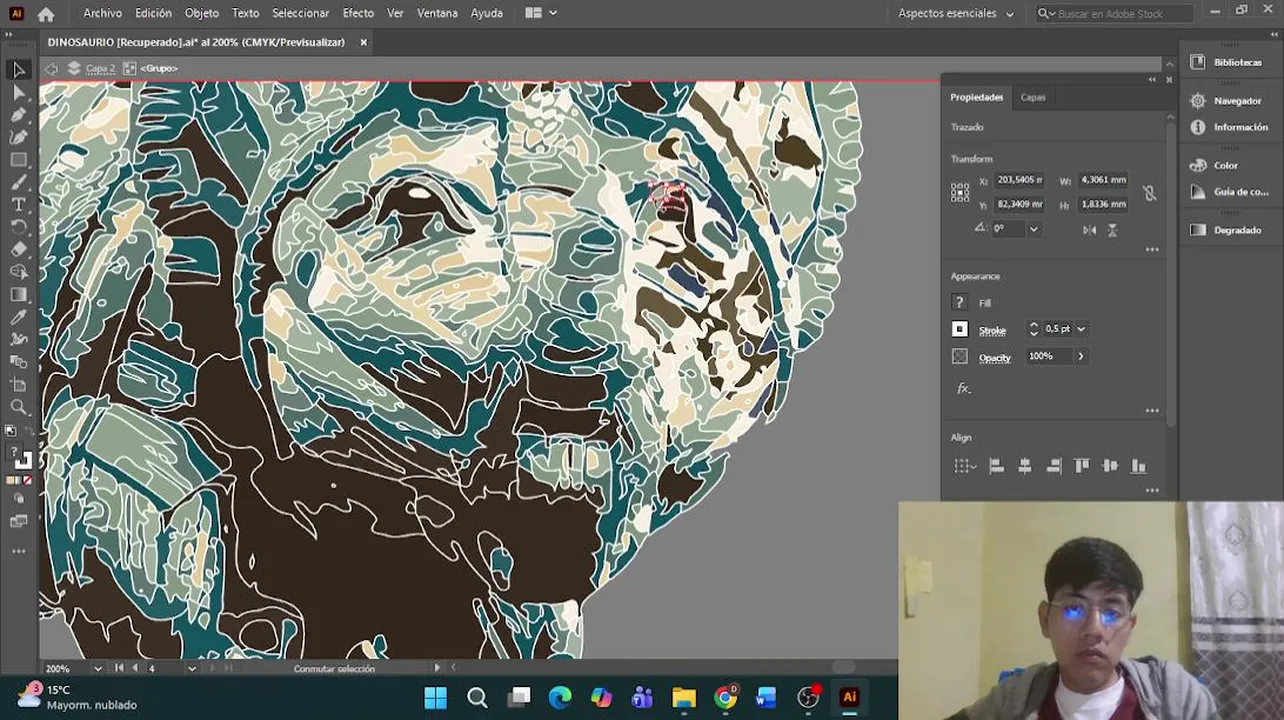
Task: Select the Direct Selection tool
Action: click(x=18, y=93)
